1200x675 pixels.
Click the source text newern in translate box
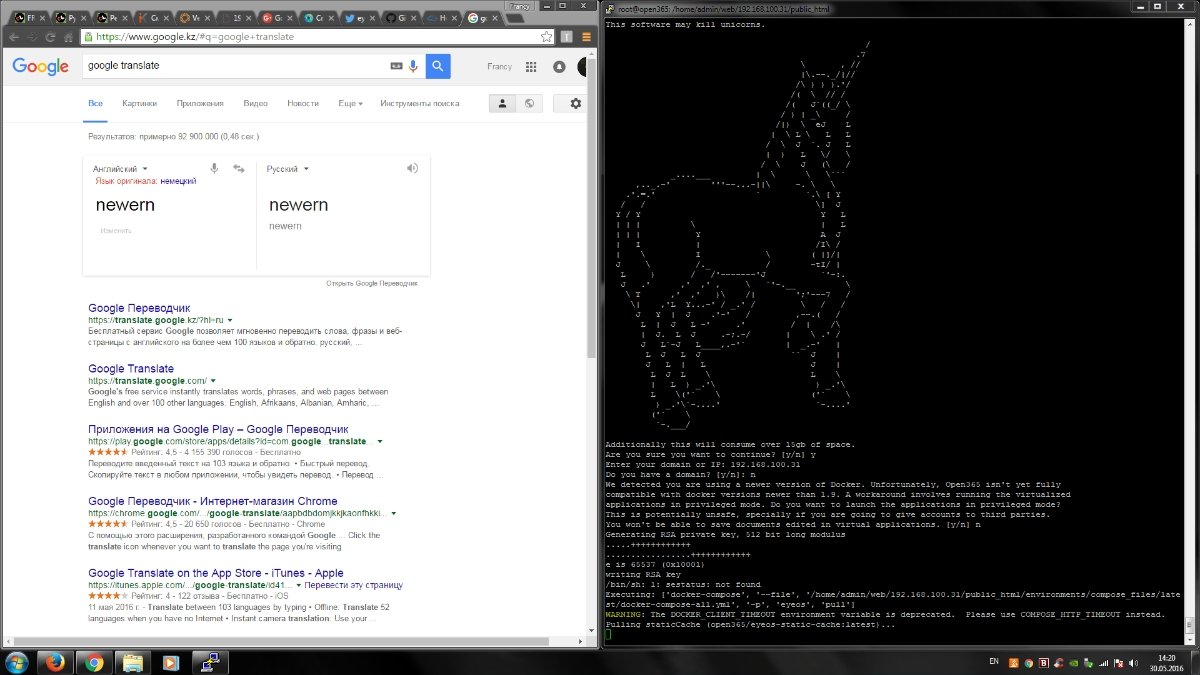[x=125, y=204]
